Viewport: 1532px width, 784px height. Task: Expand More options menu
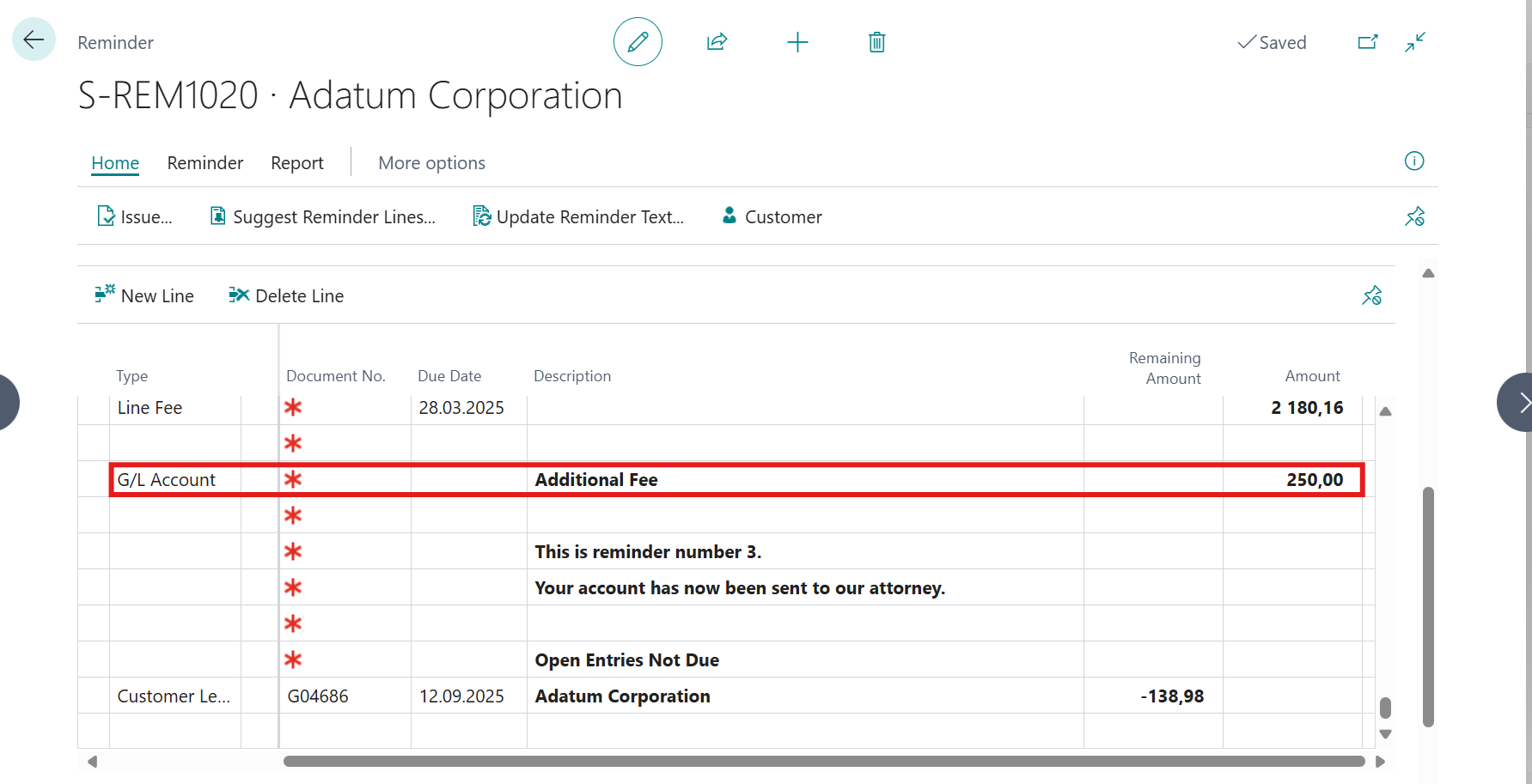(x=431, y=163)
